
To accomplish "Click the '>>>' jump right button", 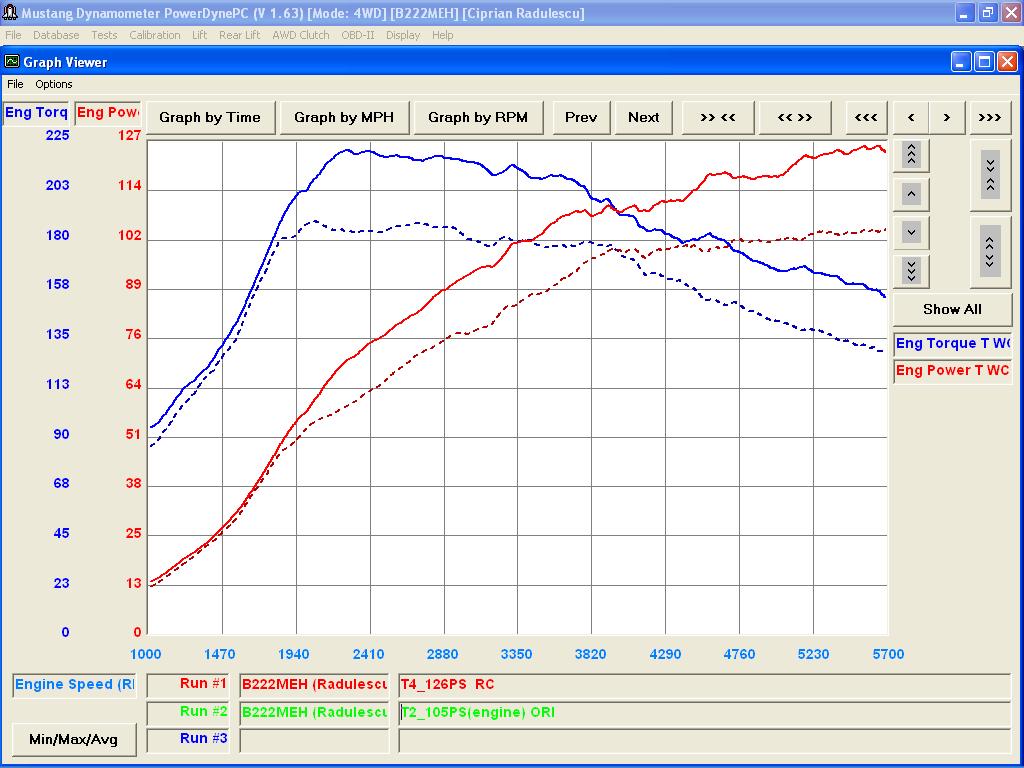I will pos(990,118).
